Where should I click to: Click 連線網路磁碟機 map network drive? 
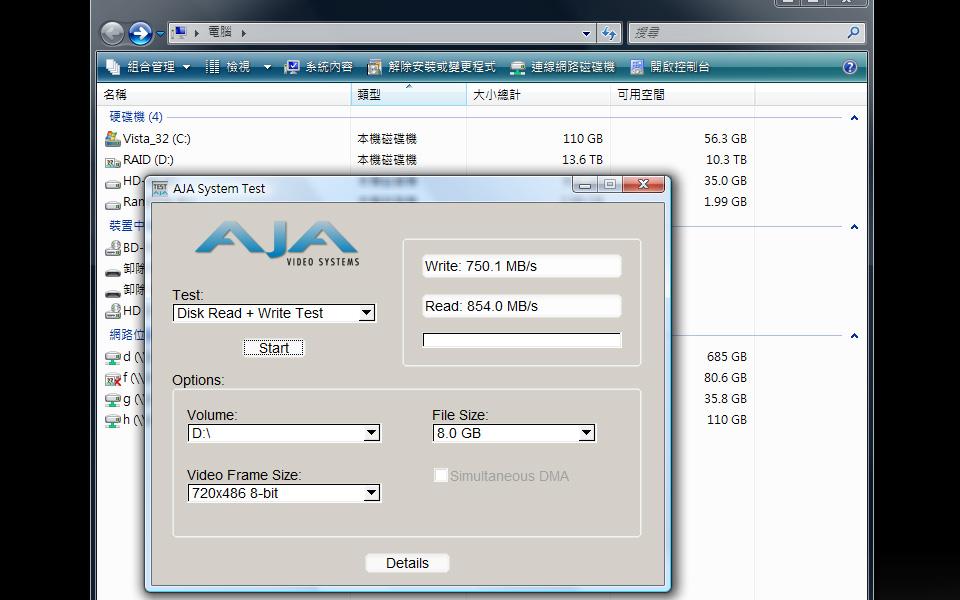[x=563, y=67]
